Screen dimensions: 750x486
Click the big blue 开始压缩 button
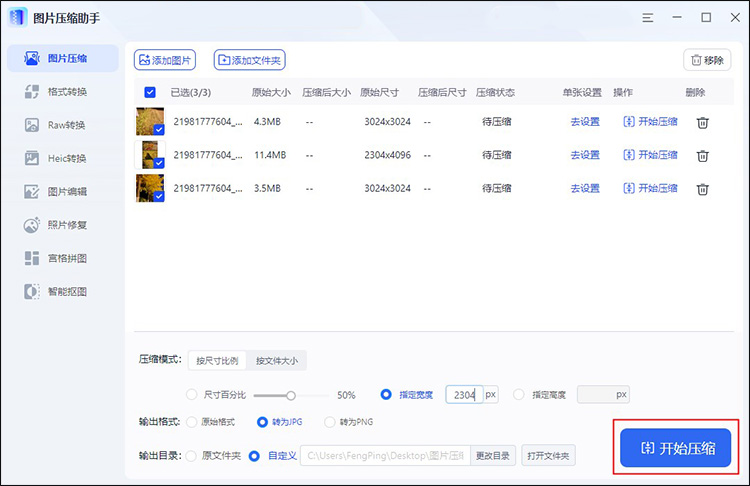tap(675, 448)
